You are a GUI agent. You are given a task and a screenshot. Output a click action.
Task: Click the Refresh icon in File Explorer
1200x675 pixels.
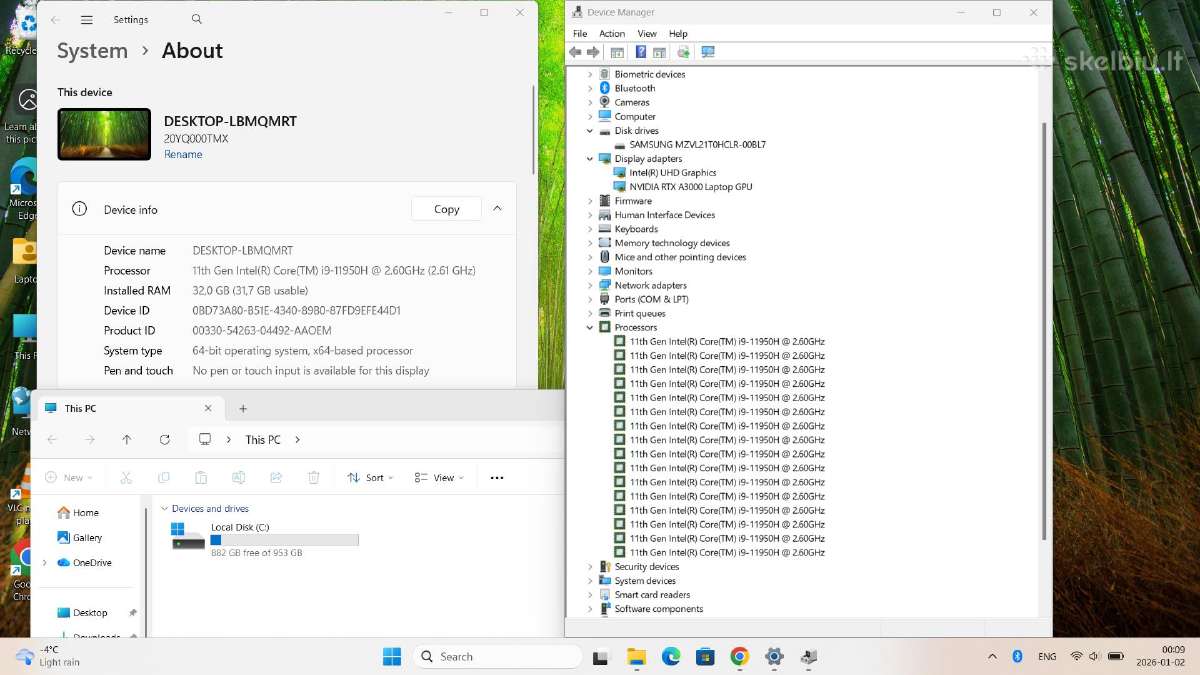click(165, 440)
